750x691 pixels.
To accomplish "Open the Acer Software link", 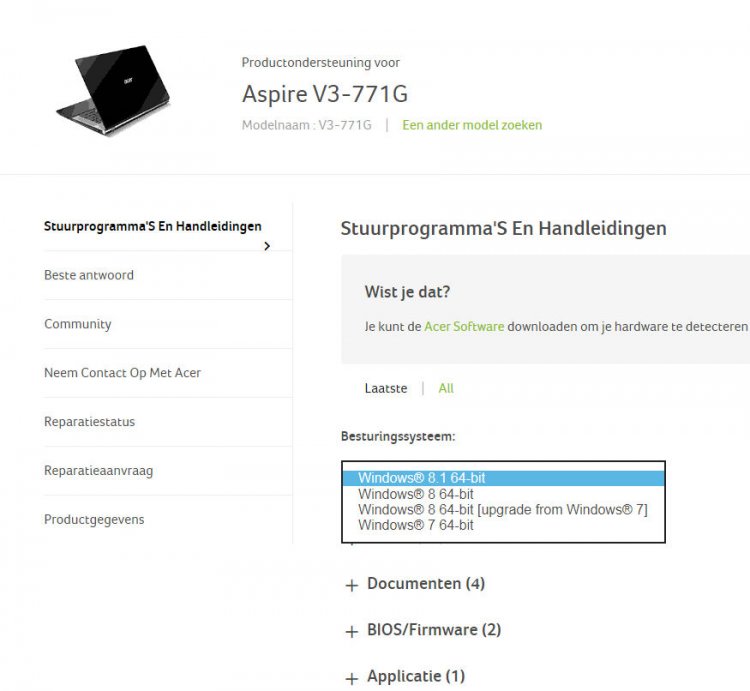I will 464,327.
